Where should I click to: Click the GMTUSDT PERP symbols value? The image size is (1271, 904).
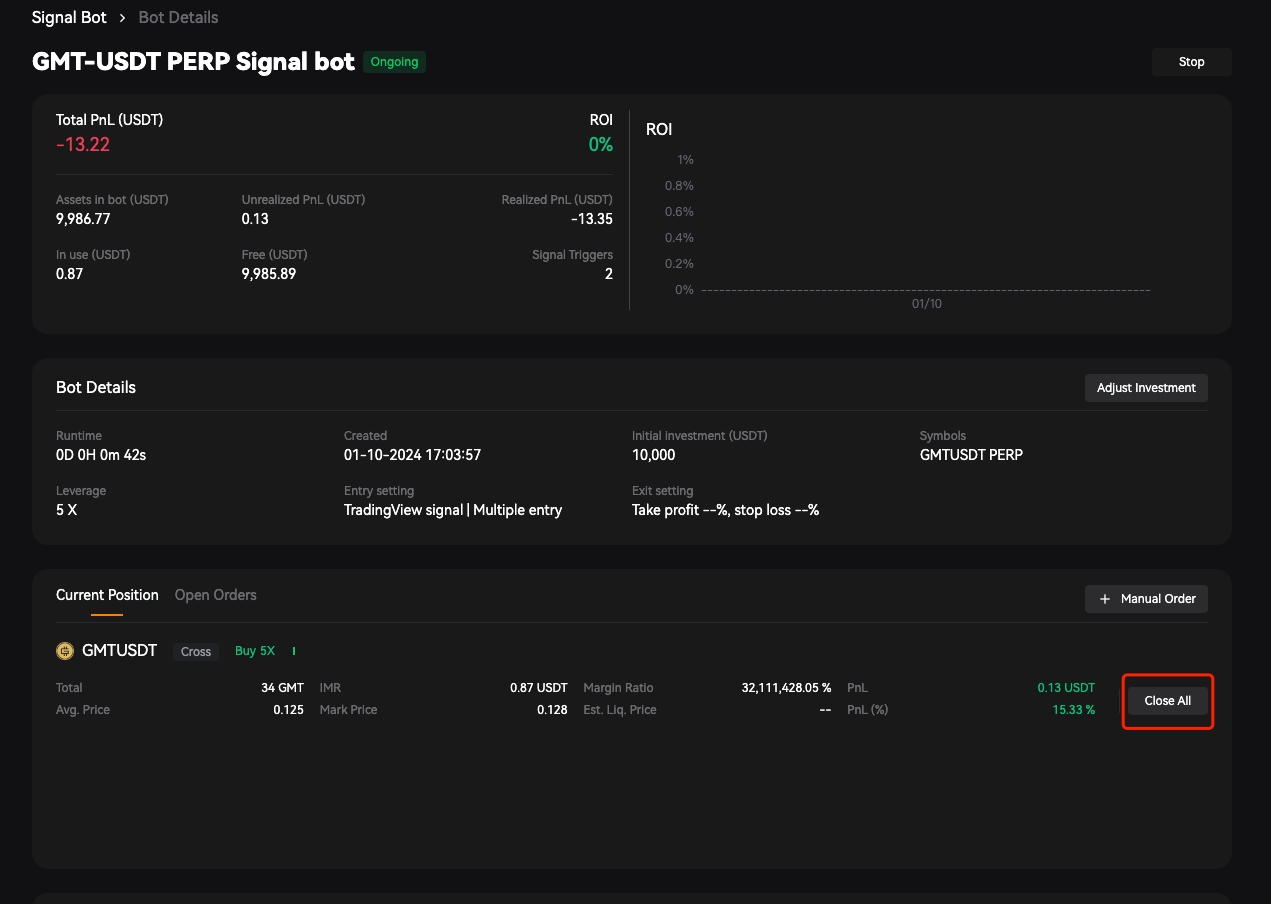pyautogui.click(x=971, y=455)
